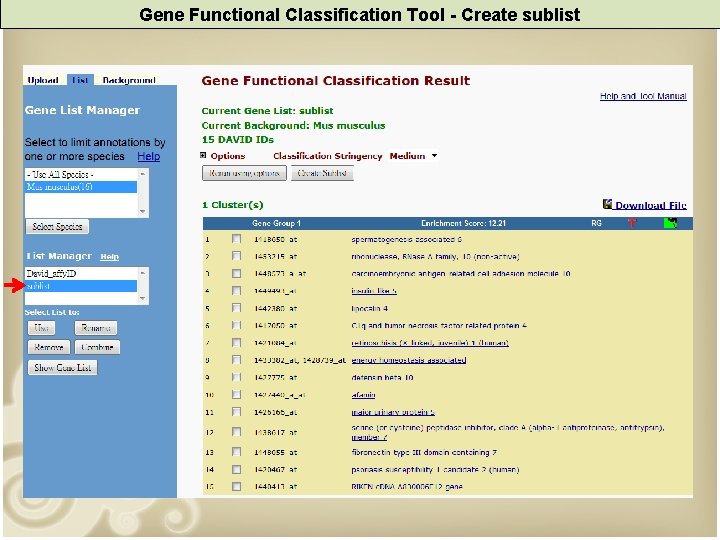Check the RIKEN cDNA gene row checkbox
Viewport: 720px width, 540px height.
pos(236,487)
